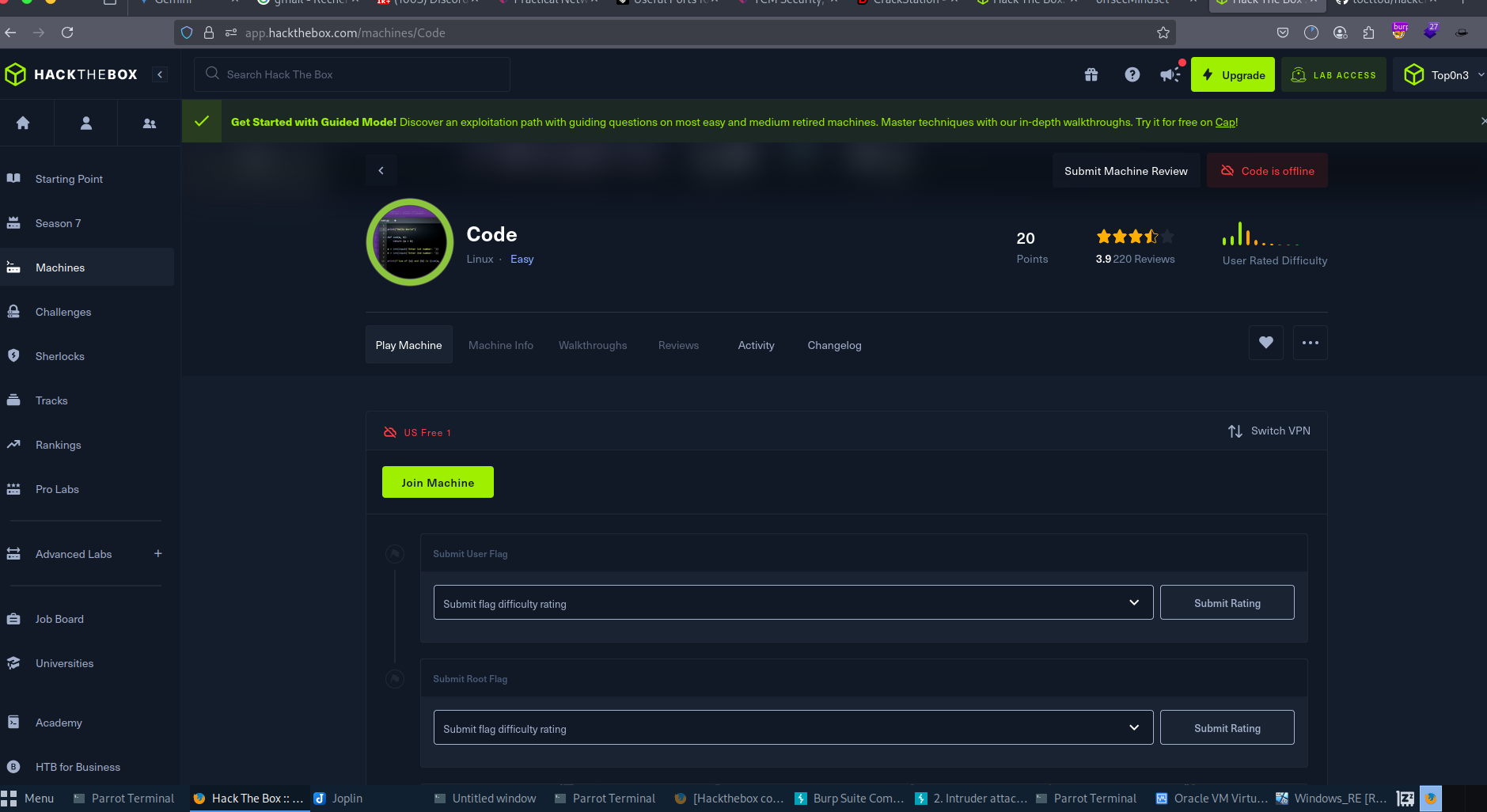Switch to the Changelog tab
This screenshot has width=1487, height=812.
point(834,345)
